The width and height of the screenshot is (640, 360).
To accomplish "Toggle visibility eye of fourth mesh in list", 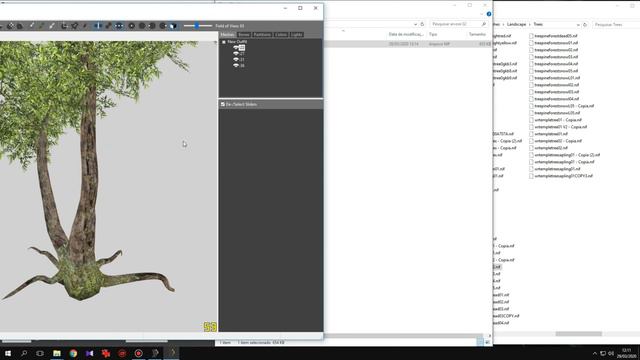I will 236,65.
